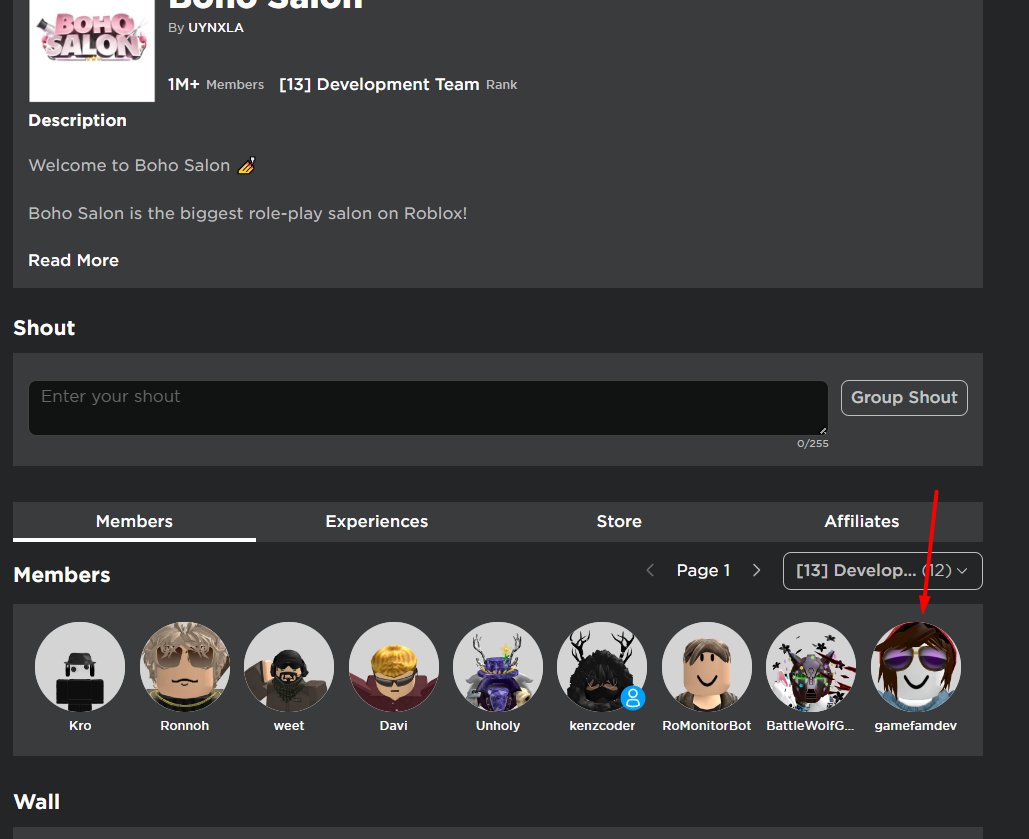Click the Shout section heading

[44, 328]
